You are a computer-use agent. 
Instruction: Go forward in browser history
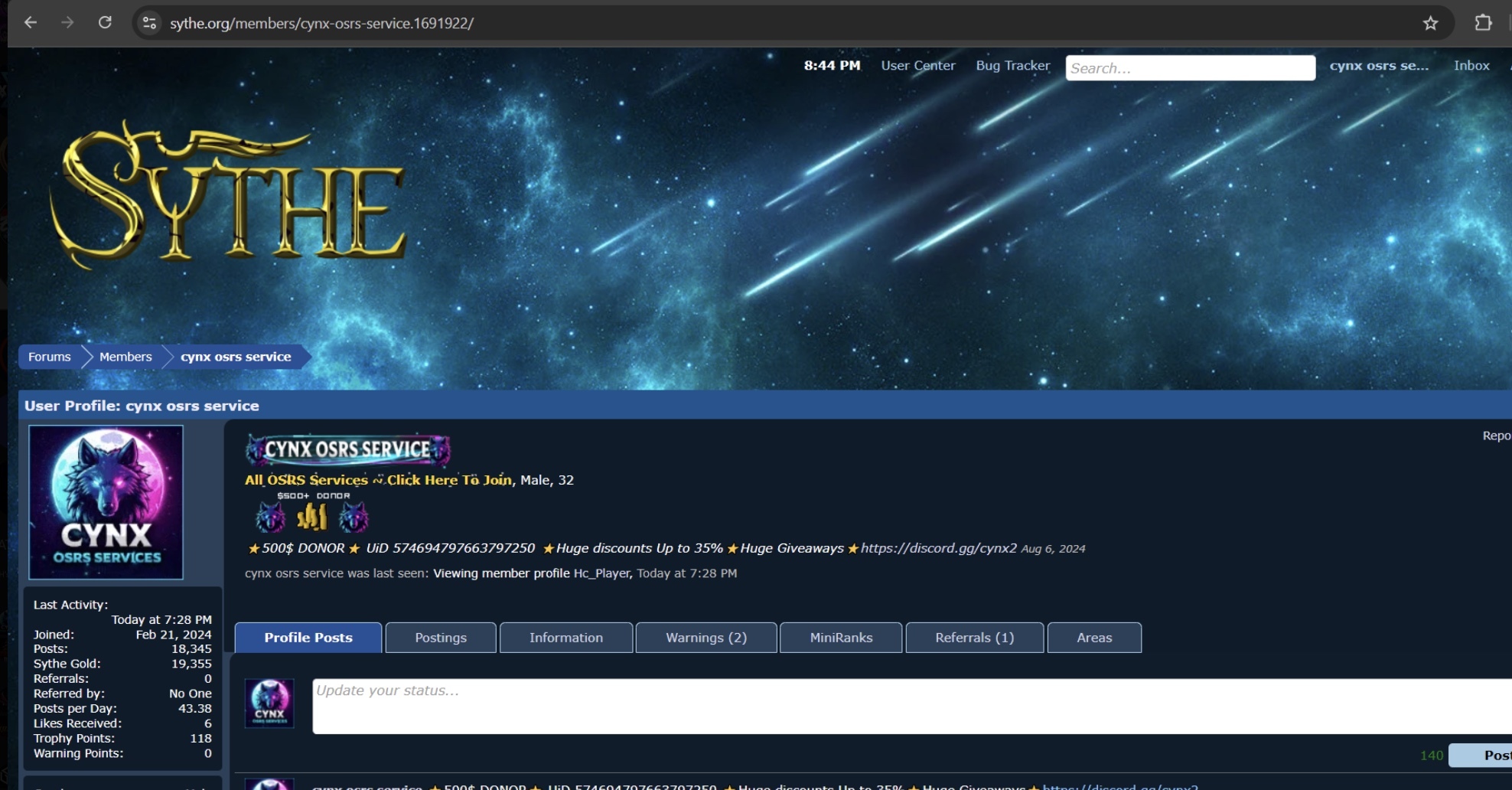point(67,23)
